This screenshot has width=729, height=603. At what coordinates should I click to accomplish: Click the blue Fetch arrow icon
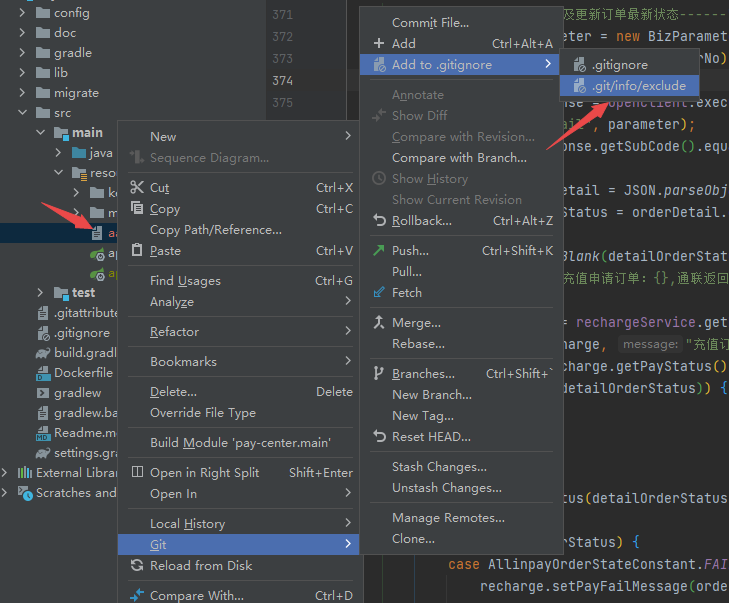tap(379, 292)
